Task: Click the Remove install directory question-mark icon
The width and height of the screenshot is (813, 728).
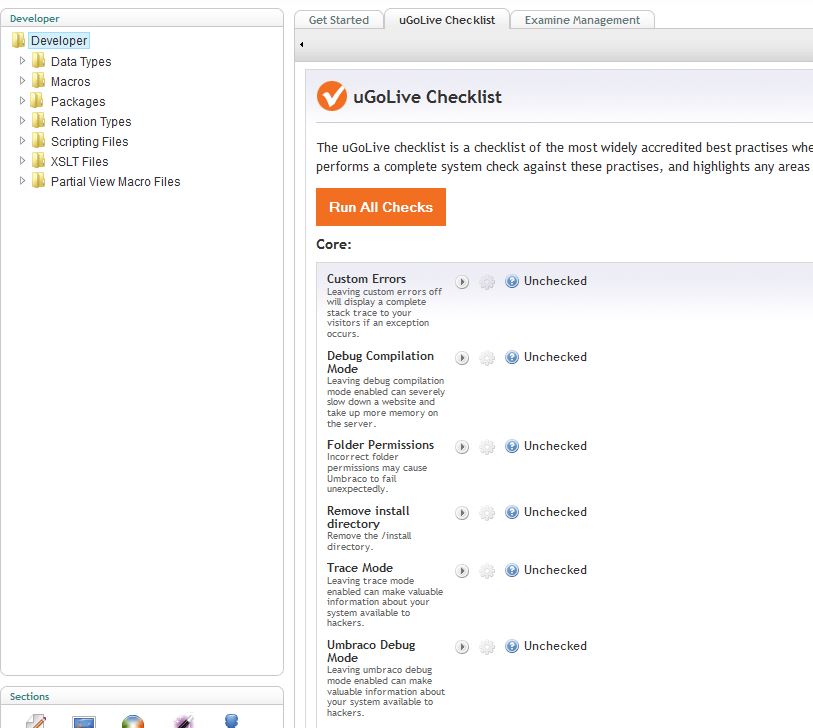Action: [x=512, y=512]
